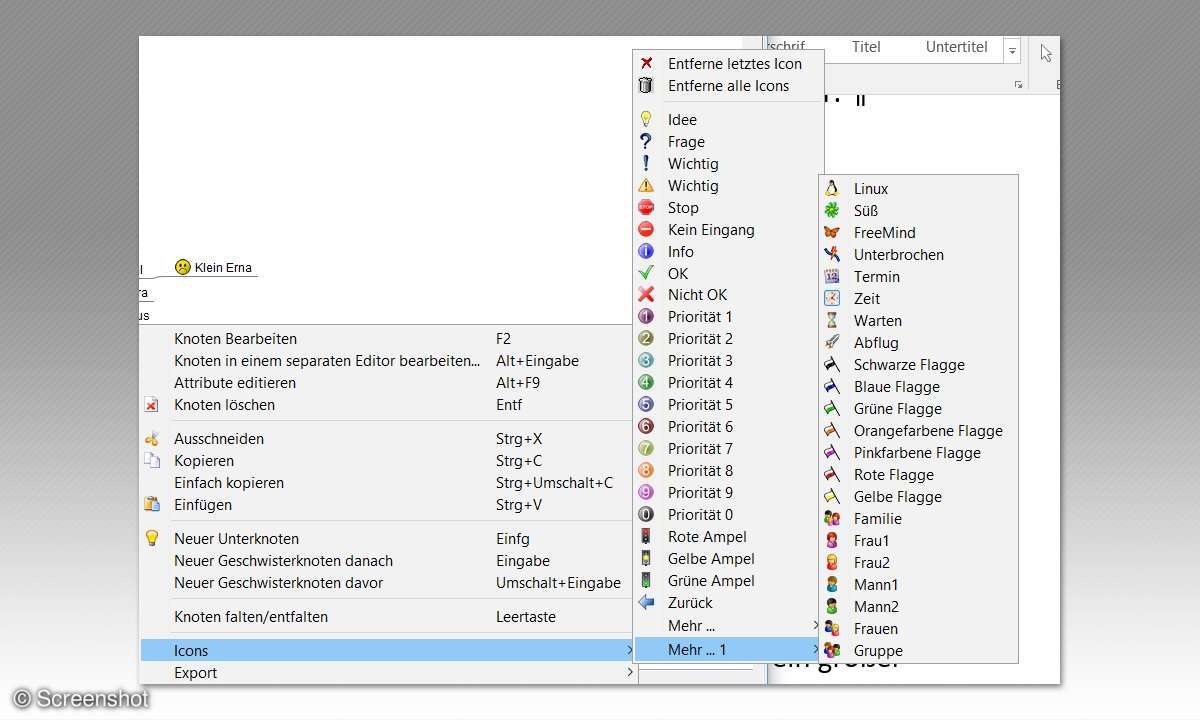Select Knoten falten/entfalten
The height and width of the screenshot is (720, 1200).
click(388, 616)
